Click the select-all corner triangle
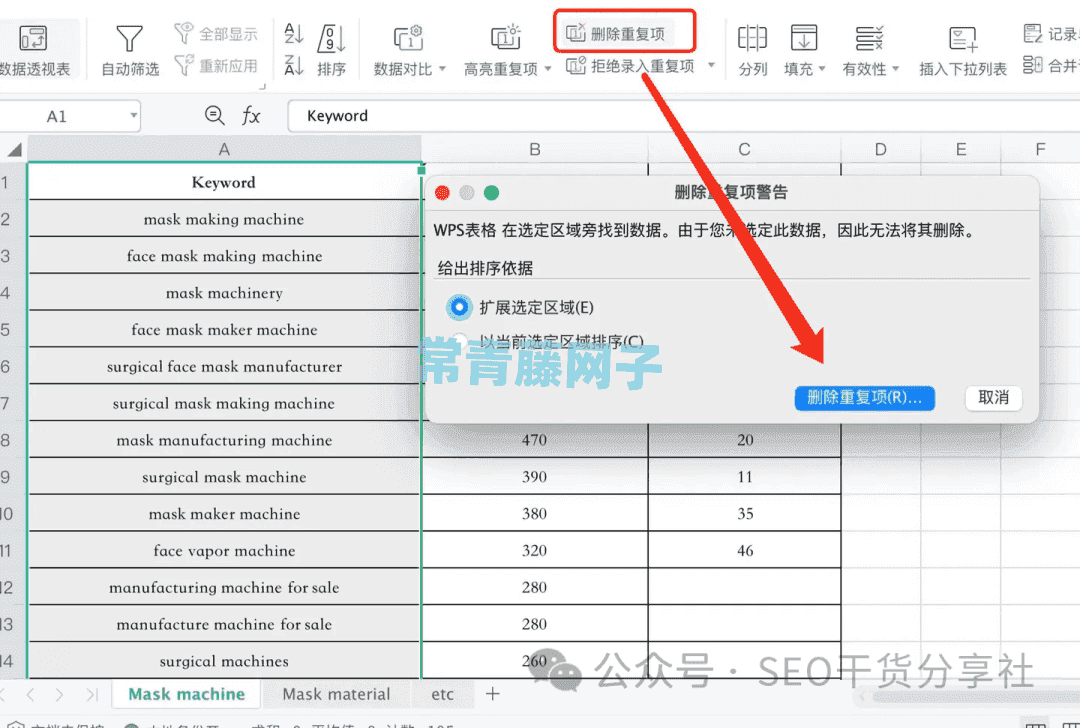The height and width of the screenshot is (728, 1080). point(14,149)
